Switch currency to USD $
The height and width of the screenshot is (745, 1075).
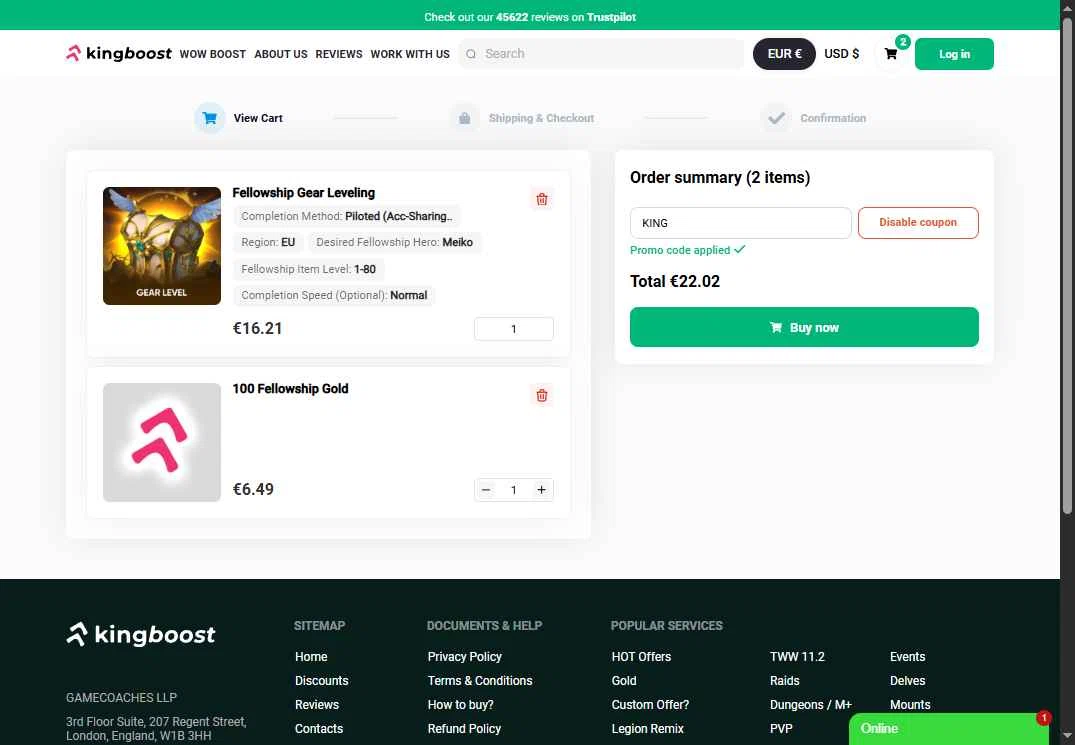click(841, 53)
